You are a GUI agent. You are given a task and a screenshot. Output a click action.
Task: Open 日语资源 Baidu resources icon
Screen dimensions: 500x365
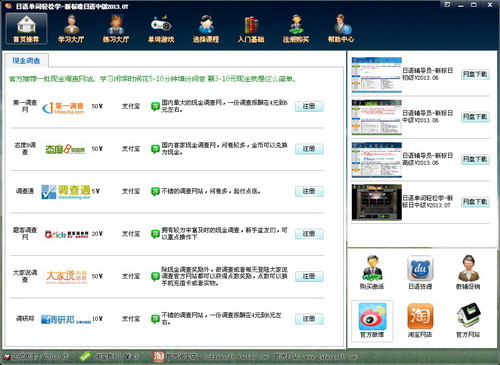point(420,272)
